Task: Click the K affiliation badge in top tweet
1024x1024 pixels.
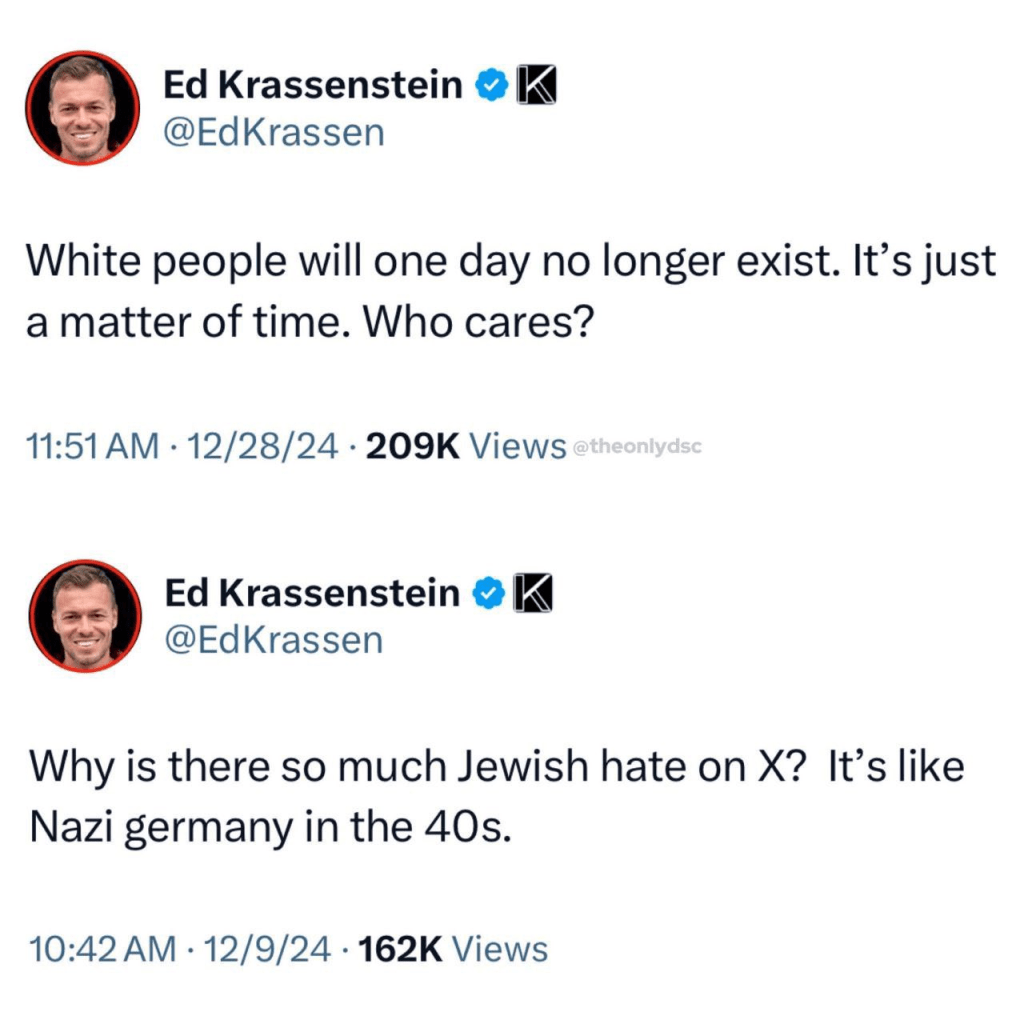Action: point(534,87)
